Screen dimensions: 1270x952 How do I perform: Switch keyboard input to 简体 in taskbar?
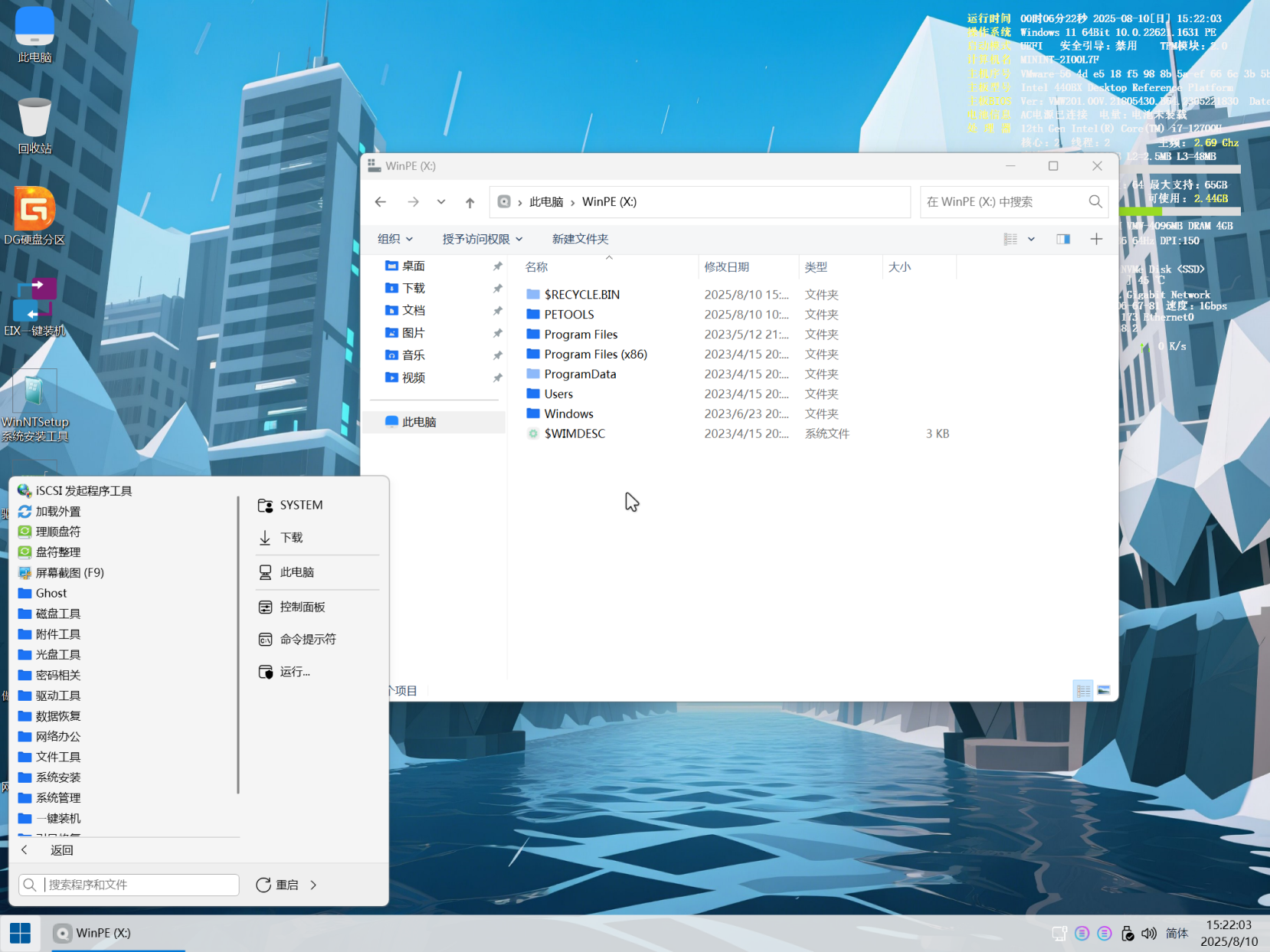point(1177,933)
